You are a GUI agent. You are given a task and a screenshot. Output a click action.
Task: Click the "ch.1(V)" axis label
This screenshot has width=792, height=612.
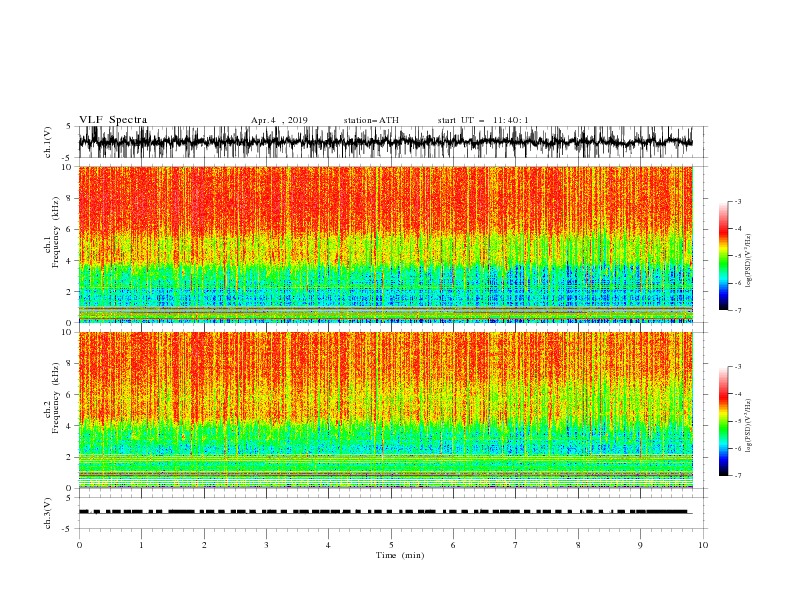[x=48, y=142]
